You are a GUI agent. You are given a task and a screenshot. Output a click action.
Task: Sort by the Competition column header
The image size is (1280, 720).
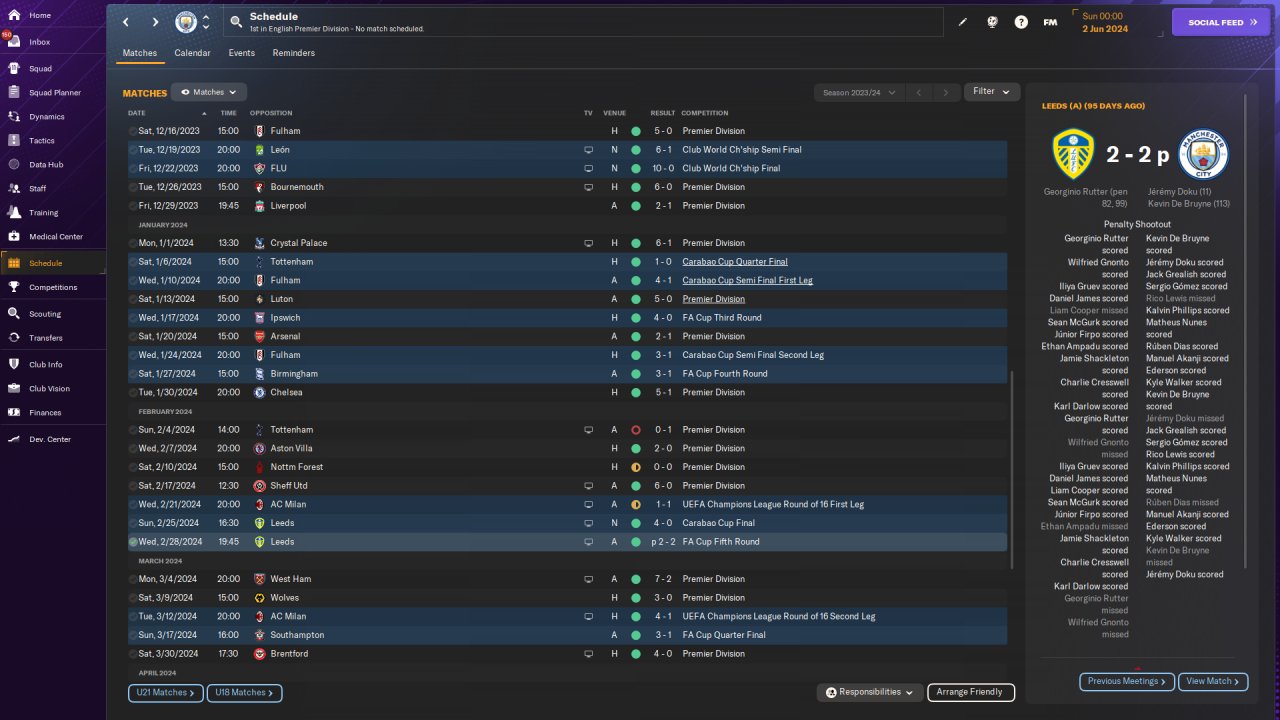(705, 113)
